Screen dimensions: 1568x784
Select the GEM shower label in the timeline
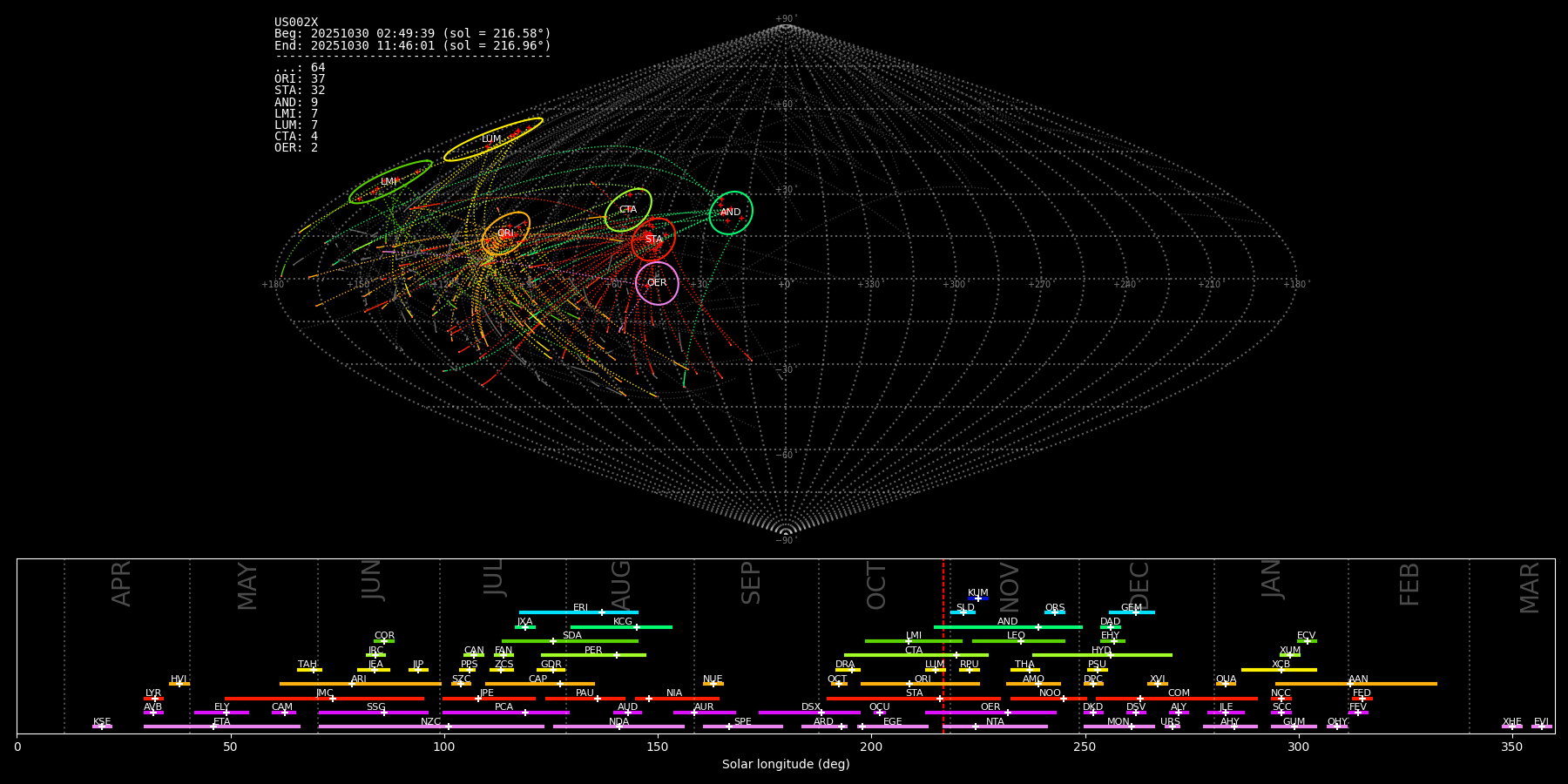(x=1132, y=608)
